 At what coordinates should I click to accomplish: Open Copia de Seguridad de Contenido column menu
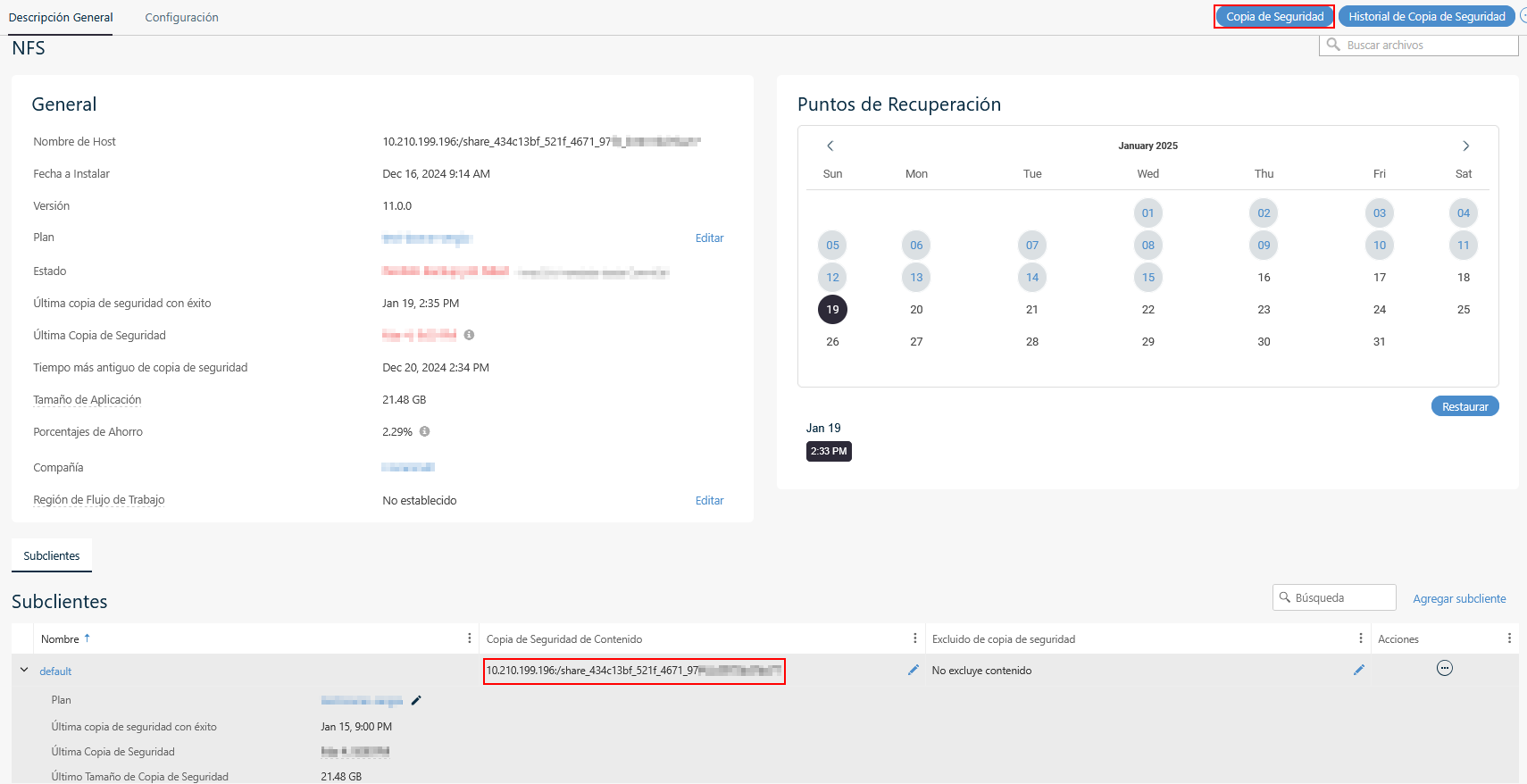(915, 638)
